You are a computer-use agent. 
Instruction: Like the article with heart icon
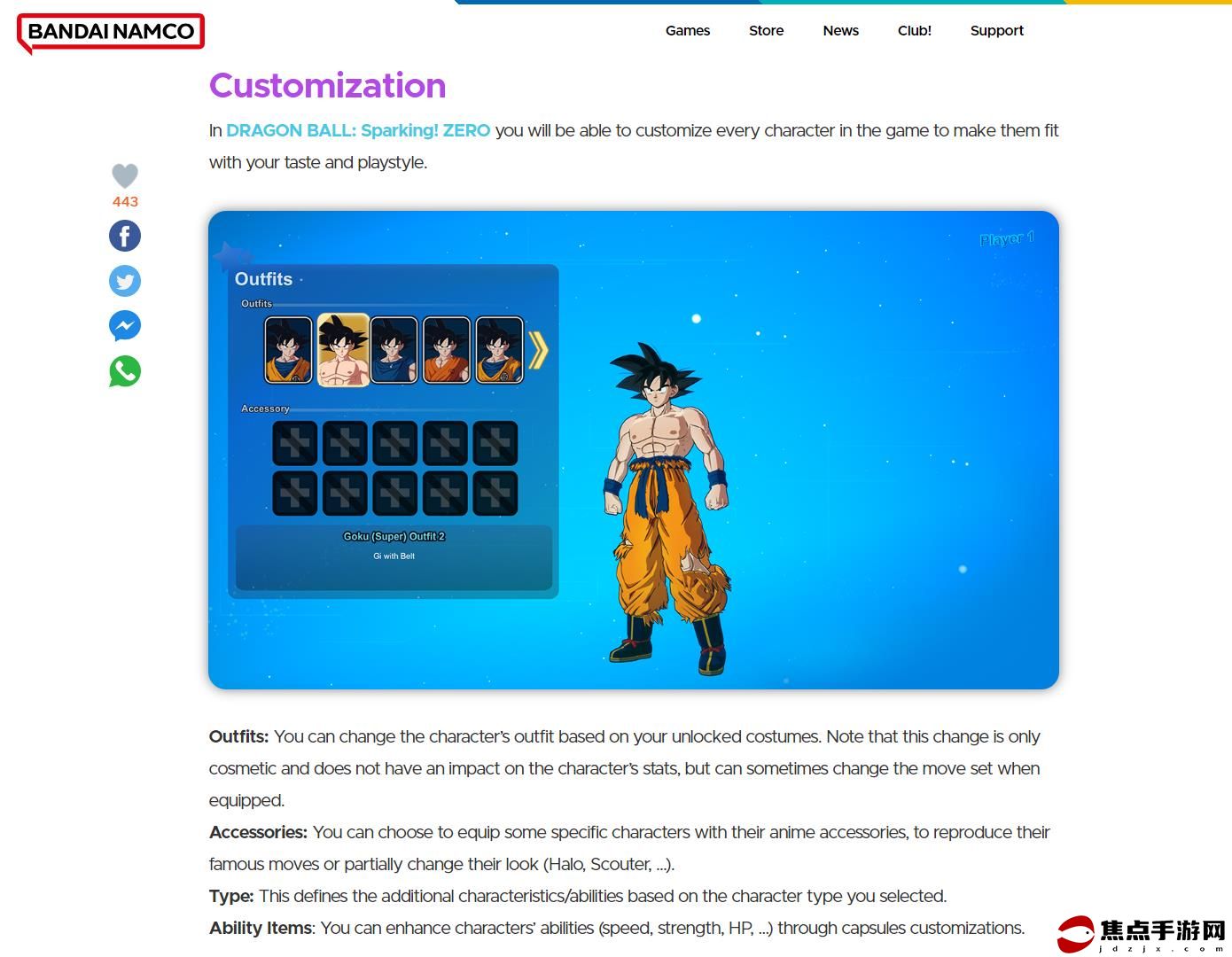(125, 175)
